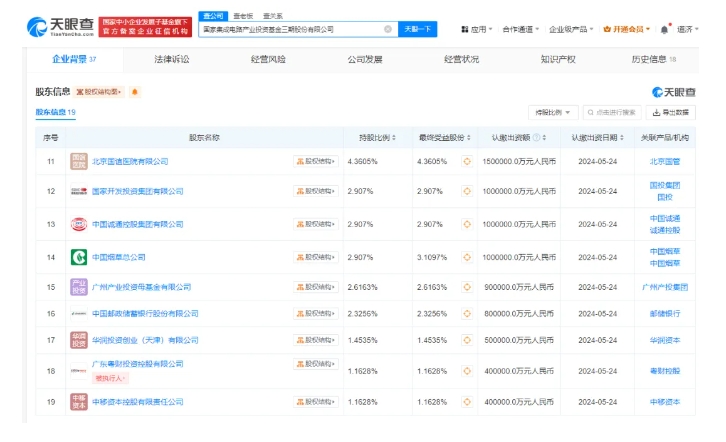726x442 pixels.
Task: Open the 知识产权 tab
Action: (x=558, y=59)
